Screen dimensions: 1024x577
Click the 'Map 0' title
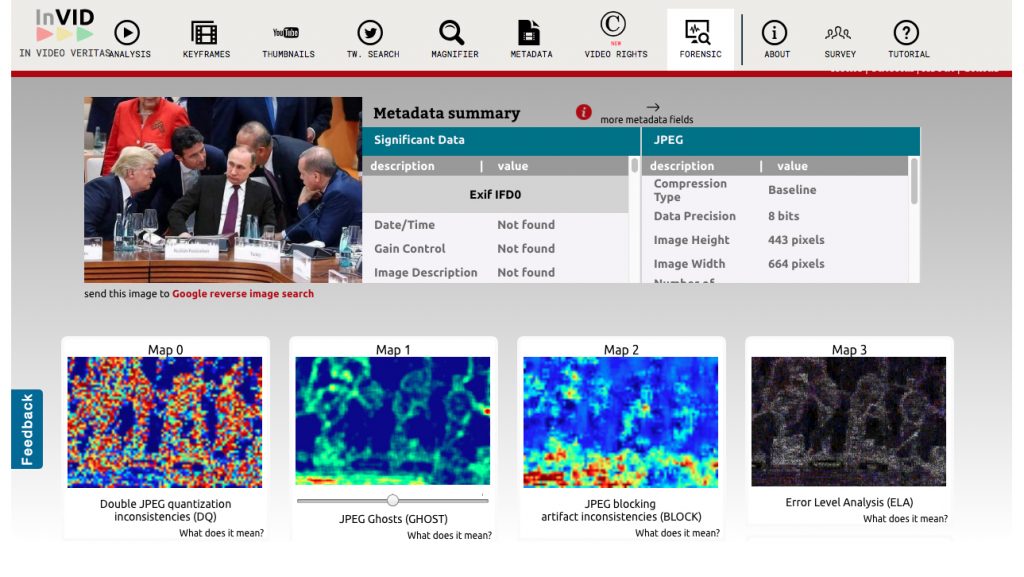point(165,350)
